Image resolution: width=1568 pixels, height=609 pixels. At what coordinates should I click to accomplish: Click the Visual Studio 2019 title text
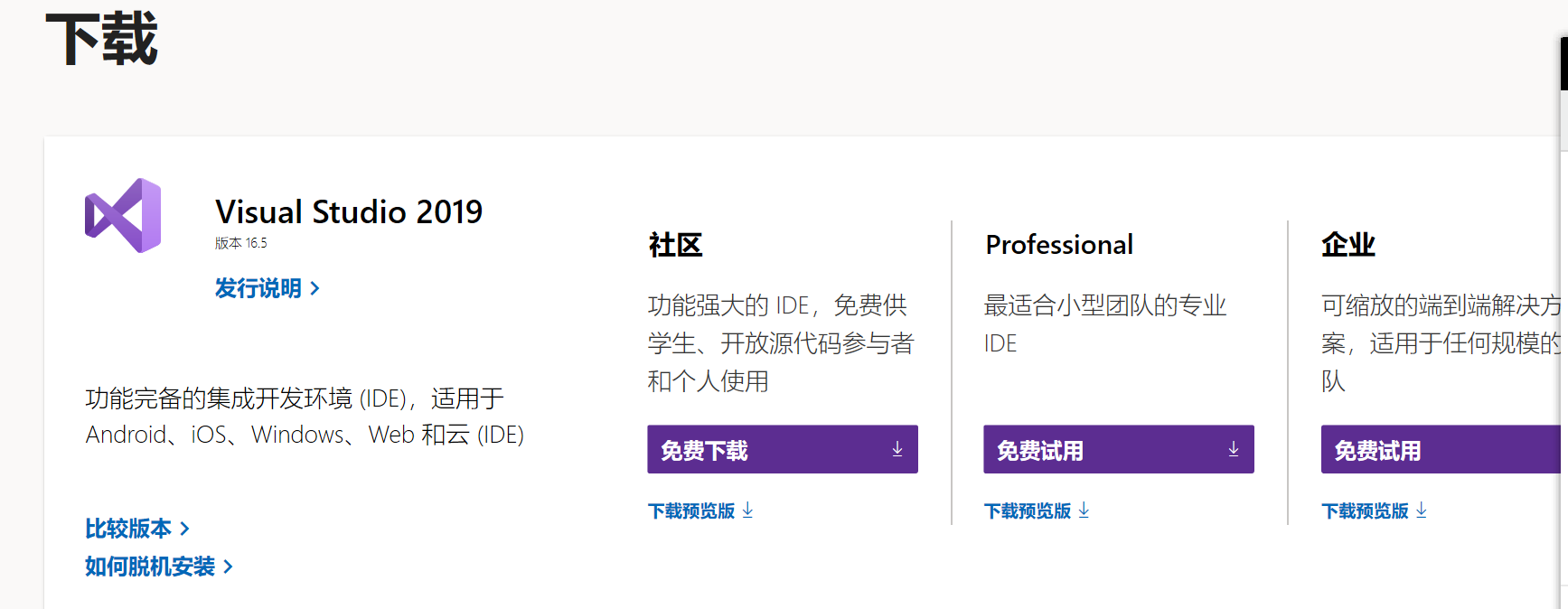click(x=349, y=212)
